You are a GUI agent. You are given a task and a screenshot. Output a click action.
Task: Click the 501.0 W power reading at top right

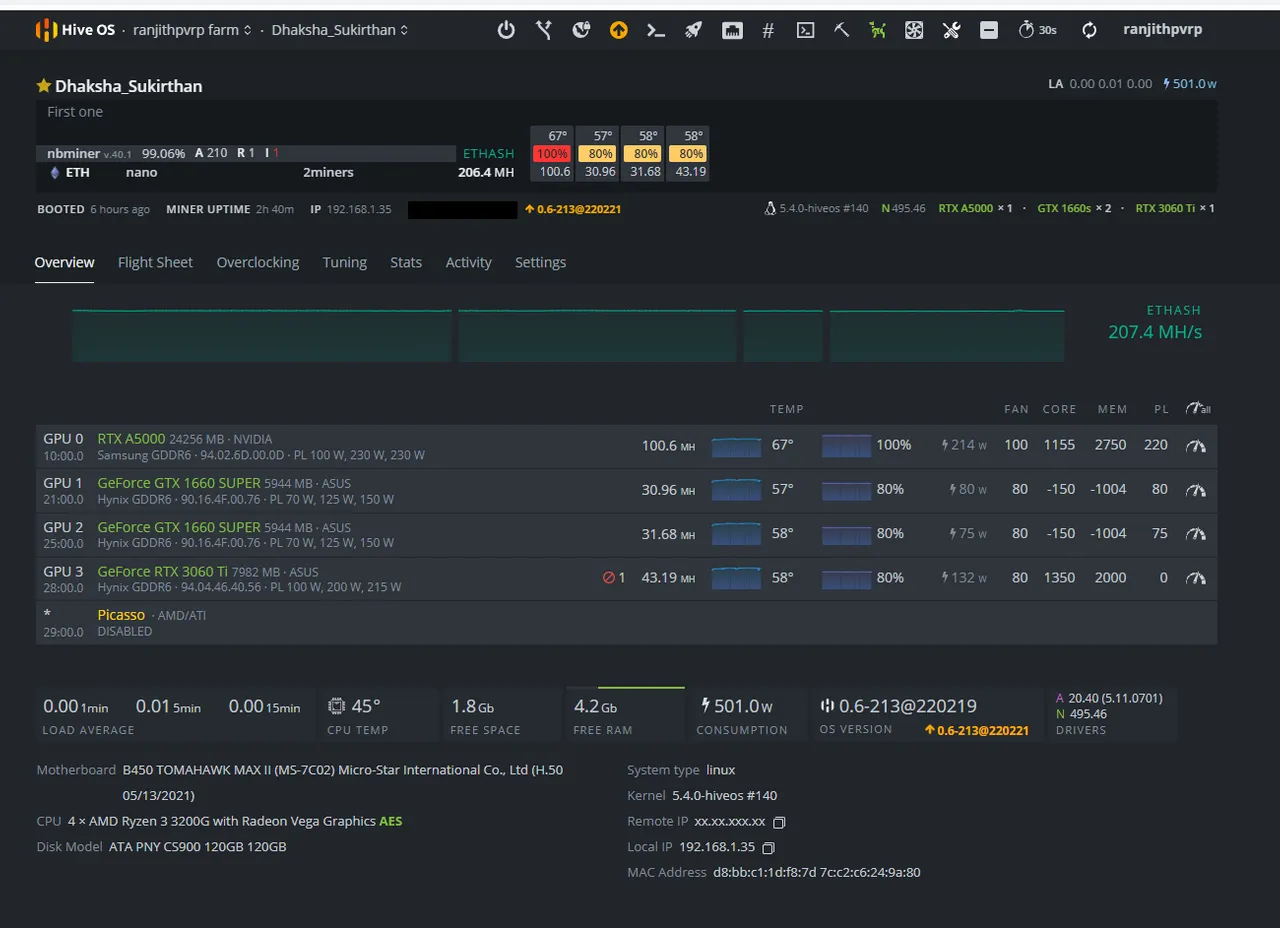point(1190,84)
